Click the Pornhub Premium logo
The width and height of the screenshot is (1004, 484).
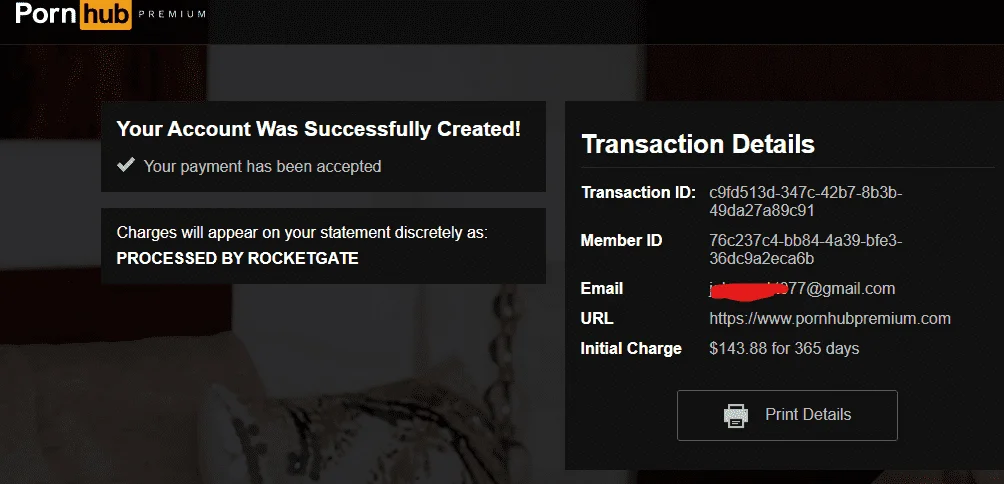tap(110, 15)
